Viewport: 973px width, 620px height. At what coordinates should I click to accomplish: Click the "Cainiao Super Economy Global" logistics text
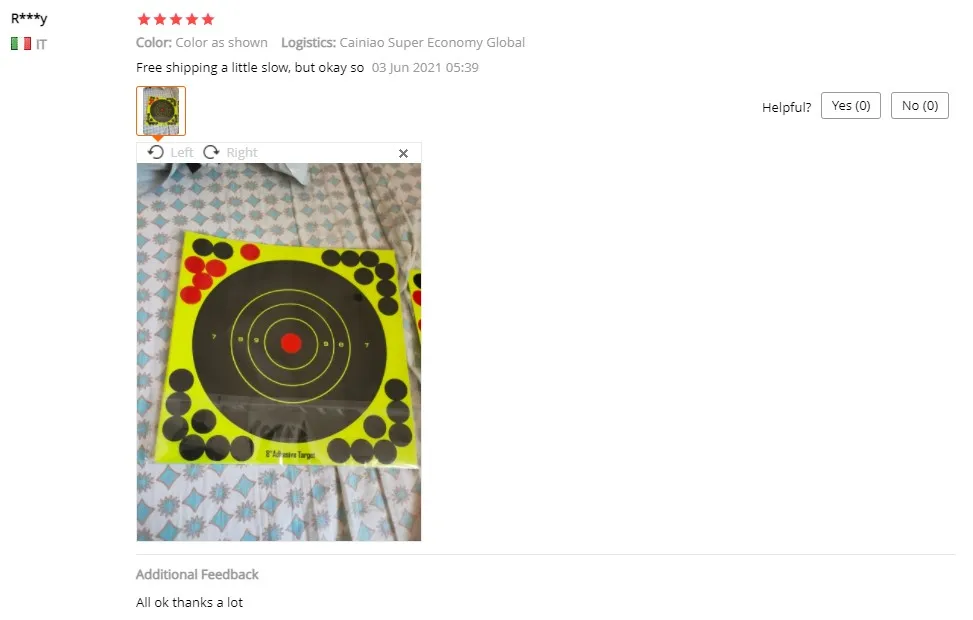(x=432, y=43)
